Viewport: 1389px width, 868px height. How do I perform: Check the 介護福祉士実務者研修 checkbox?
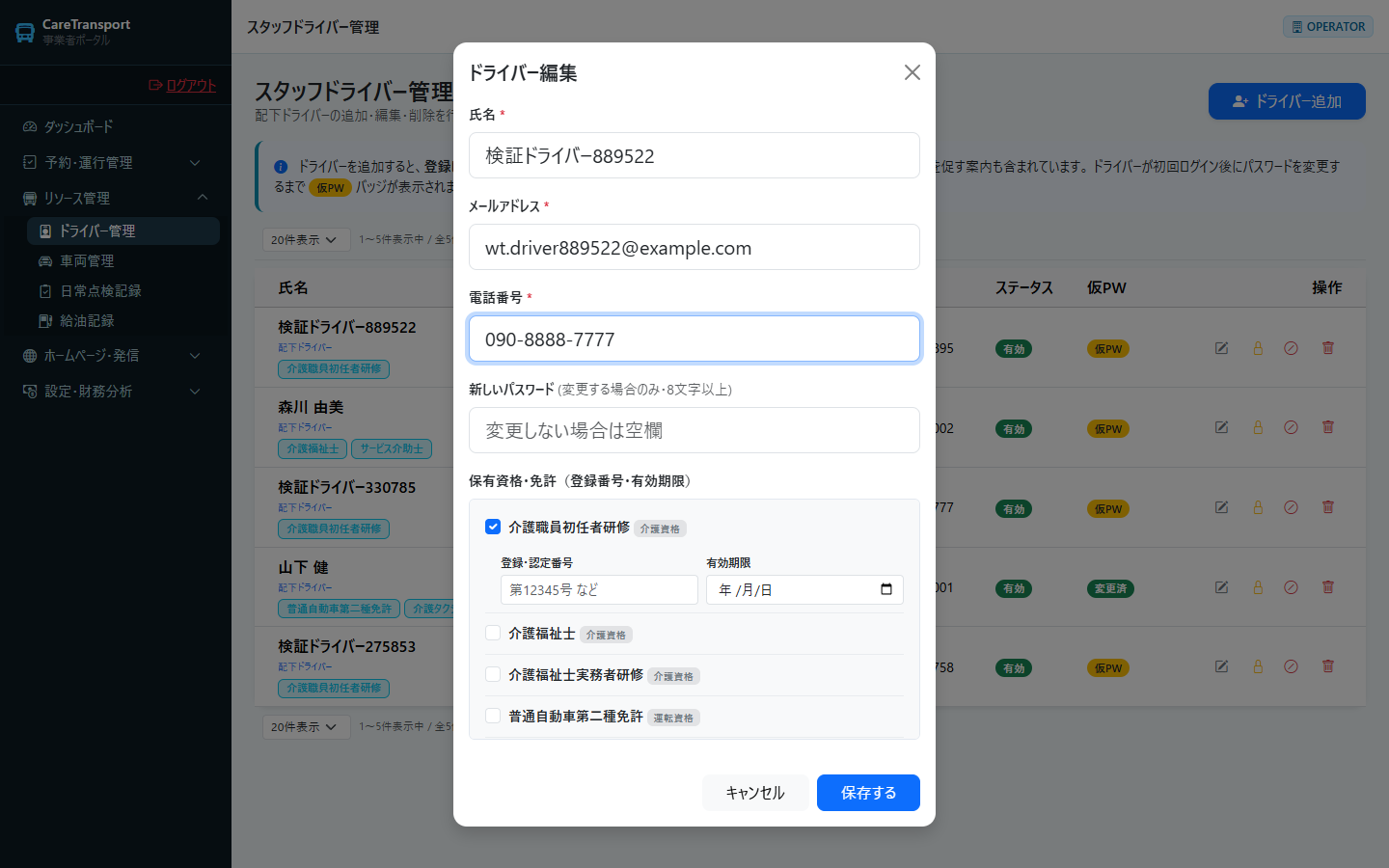pyautogui.click(x=493, y=674)
